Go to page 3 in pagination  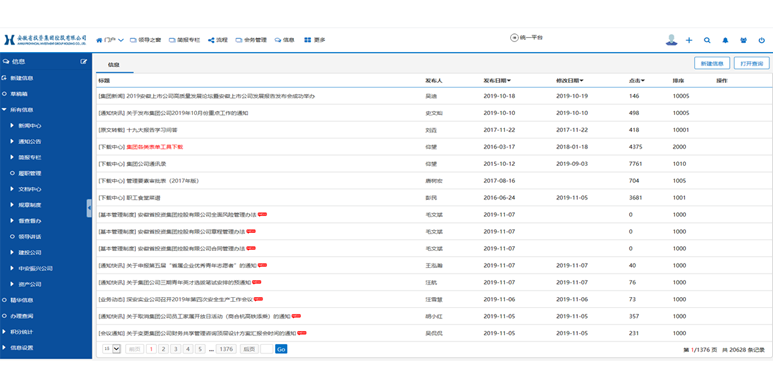coord(176,349)
